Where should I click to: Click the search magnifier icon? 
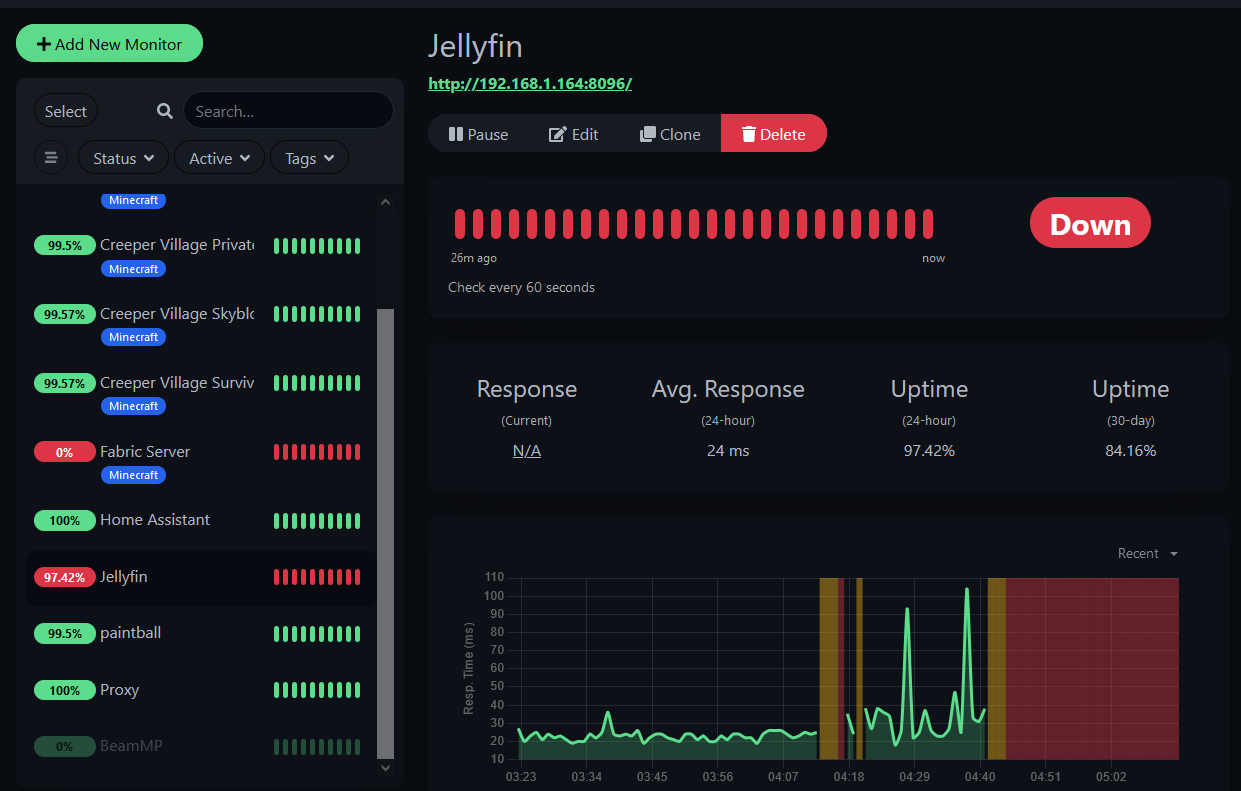click(x=165, y=111)
